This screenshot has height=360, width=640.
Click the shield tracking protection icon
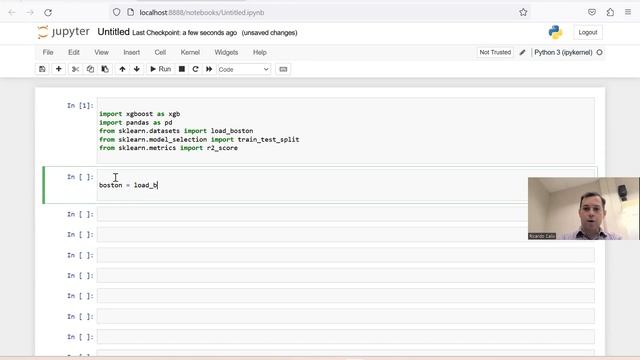117,13
